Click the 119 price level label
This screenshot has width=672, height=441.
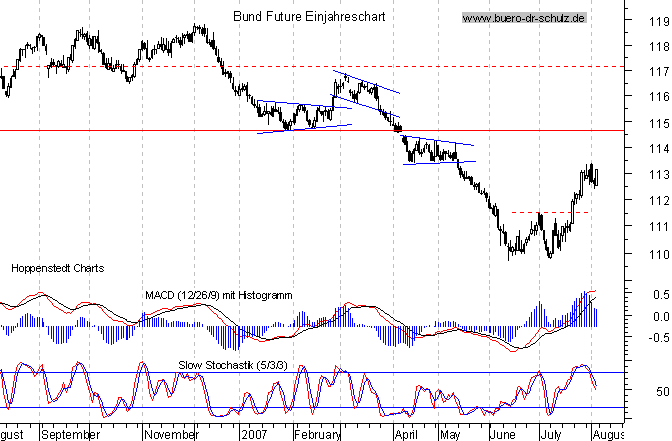(x=658, y=19)
